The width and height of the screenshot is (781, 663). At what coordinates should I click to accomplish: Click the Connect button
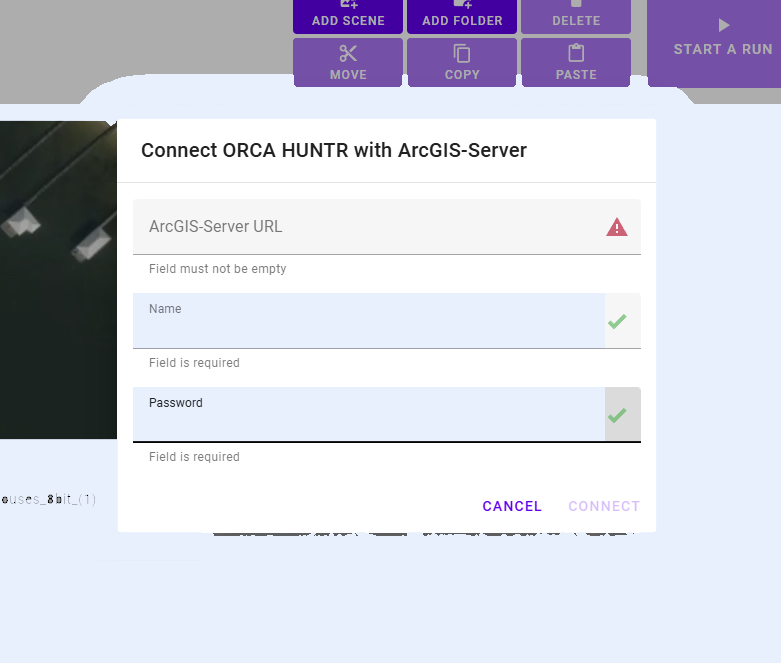pos(604,506)
